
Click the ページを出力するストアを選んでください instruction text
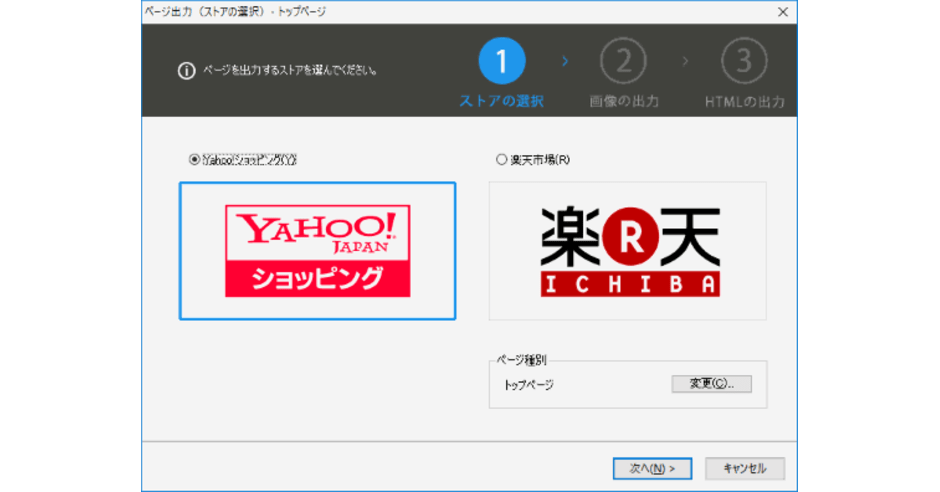point(290,70)
